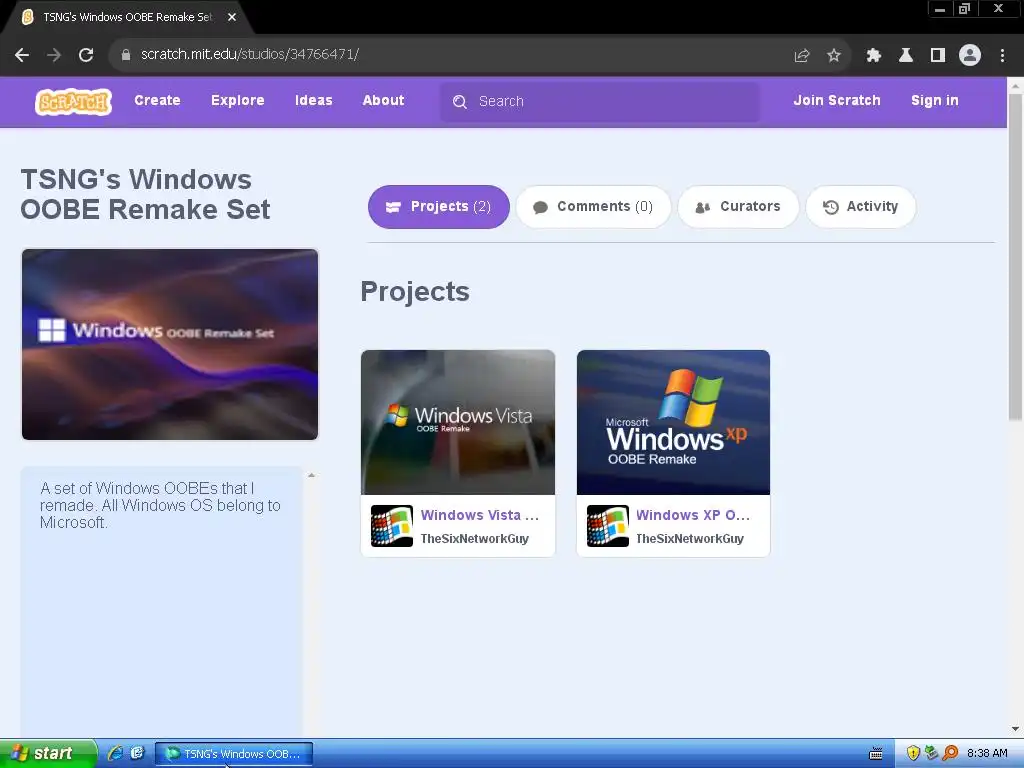Viewport: 1024px width, 768px height.
Task: Click the orange magnifier tray icon
Action: point(950,753)
